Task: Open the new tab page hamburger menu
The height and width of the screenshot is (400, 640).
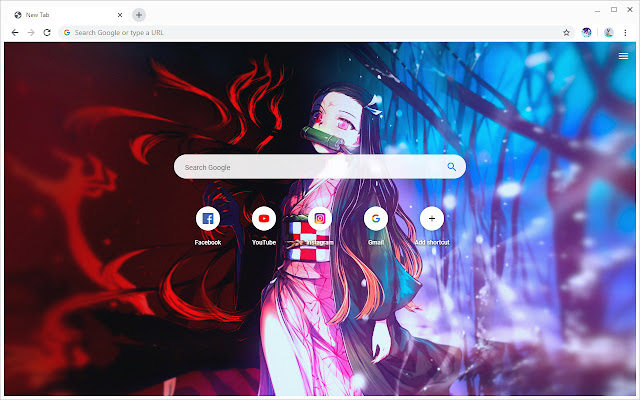Action: click(x=623, y=56)
